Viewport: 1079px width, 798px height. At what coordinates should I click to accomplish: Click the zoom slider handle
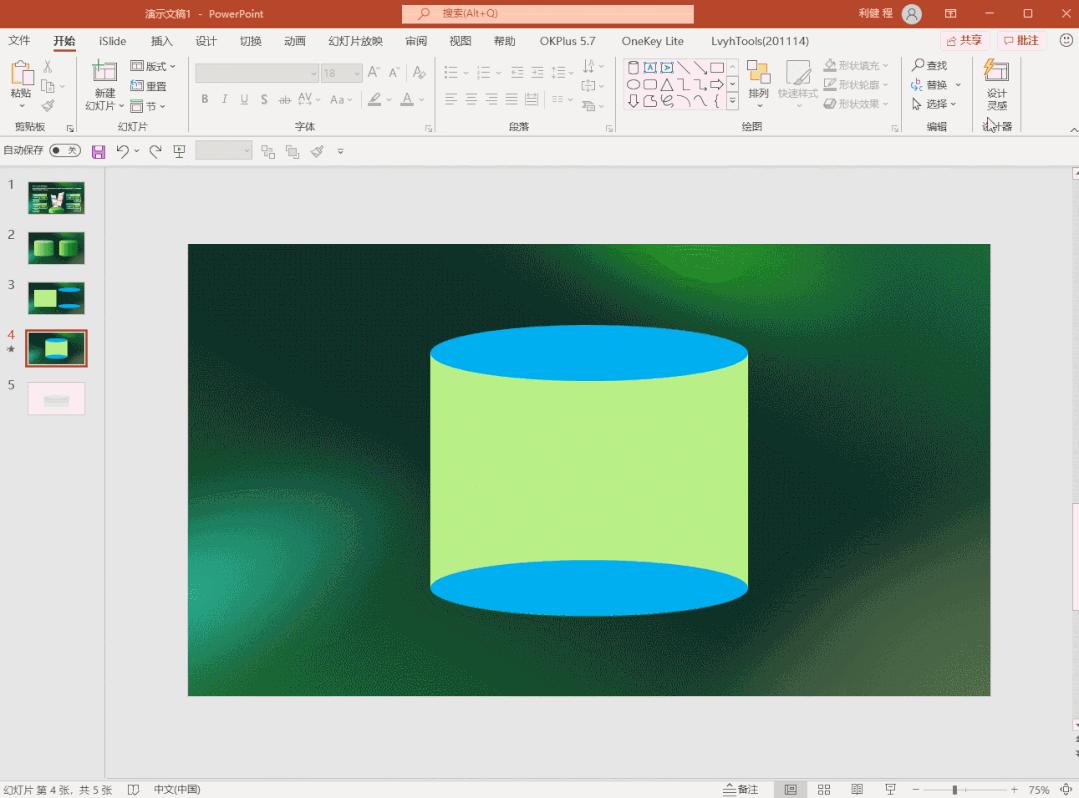pos(955,789)
